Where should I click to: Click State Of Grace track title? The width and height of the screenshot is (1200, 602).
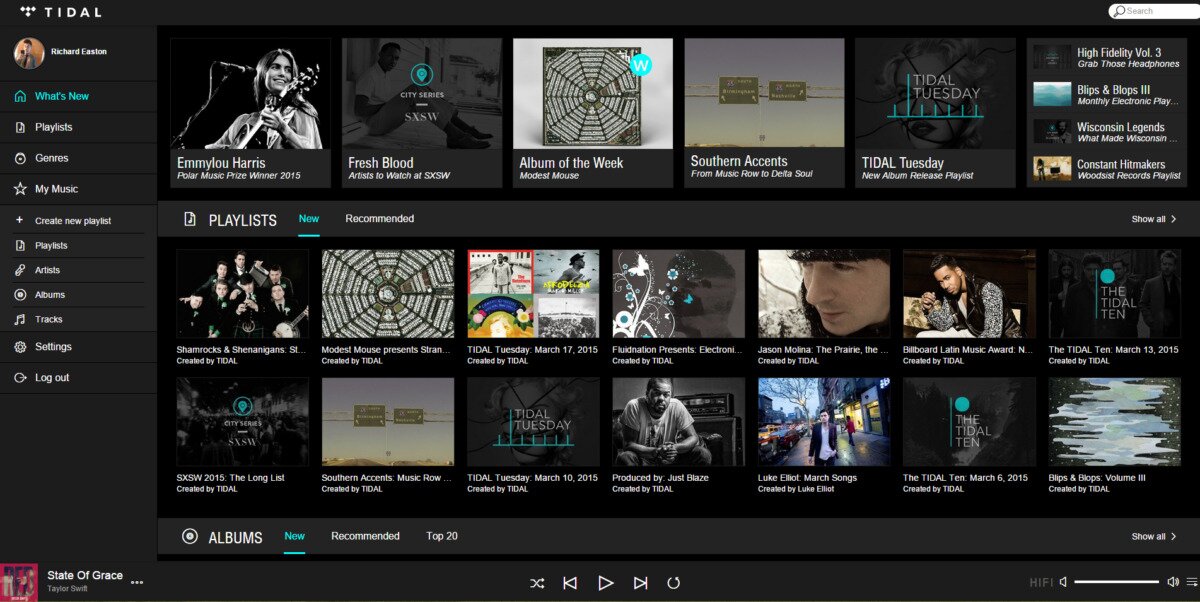85,575
